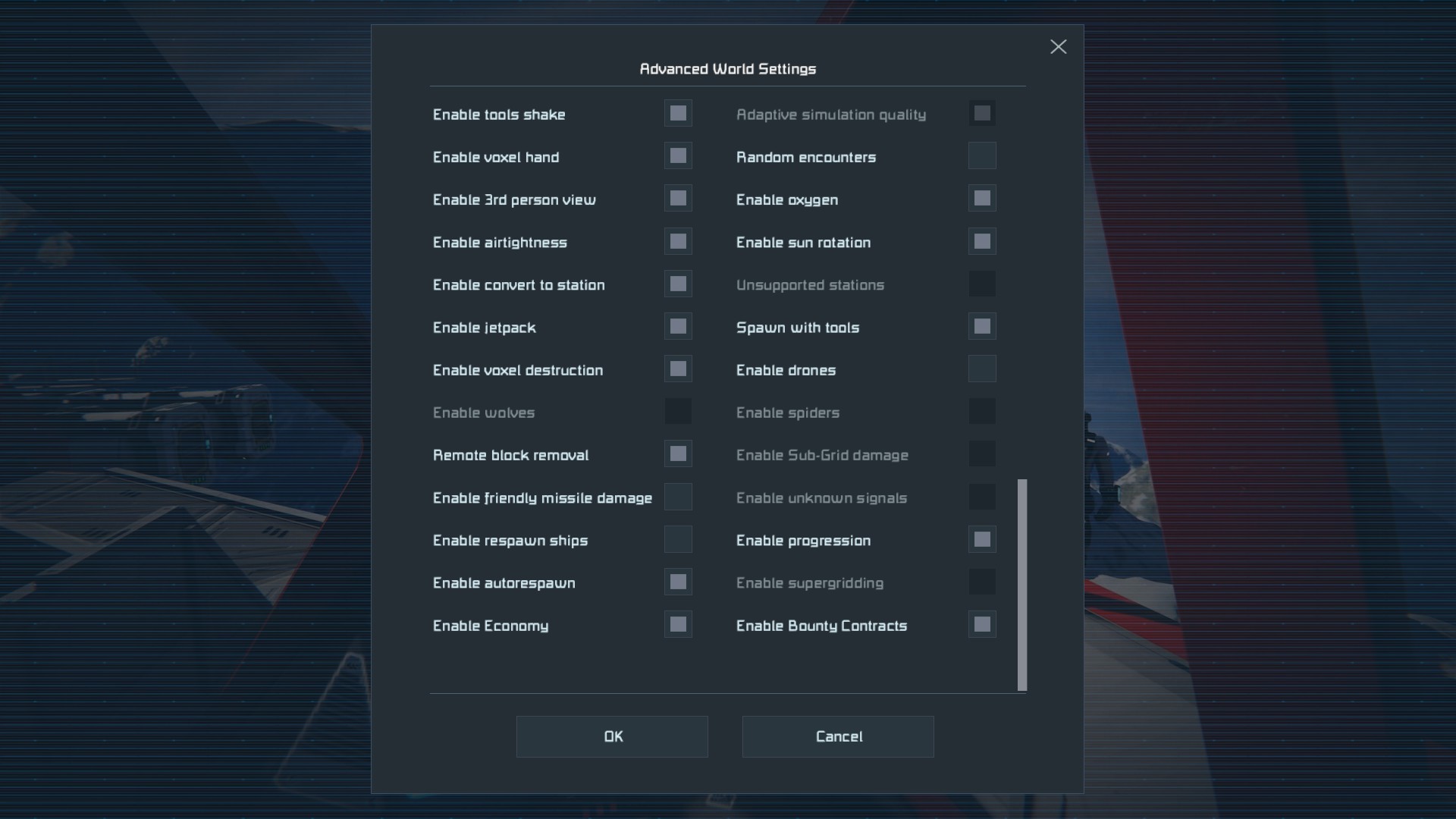Toggle Enable autorespawn checkbox
Screen dimensions: 1456x819
[678, 582]
